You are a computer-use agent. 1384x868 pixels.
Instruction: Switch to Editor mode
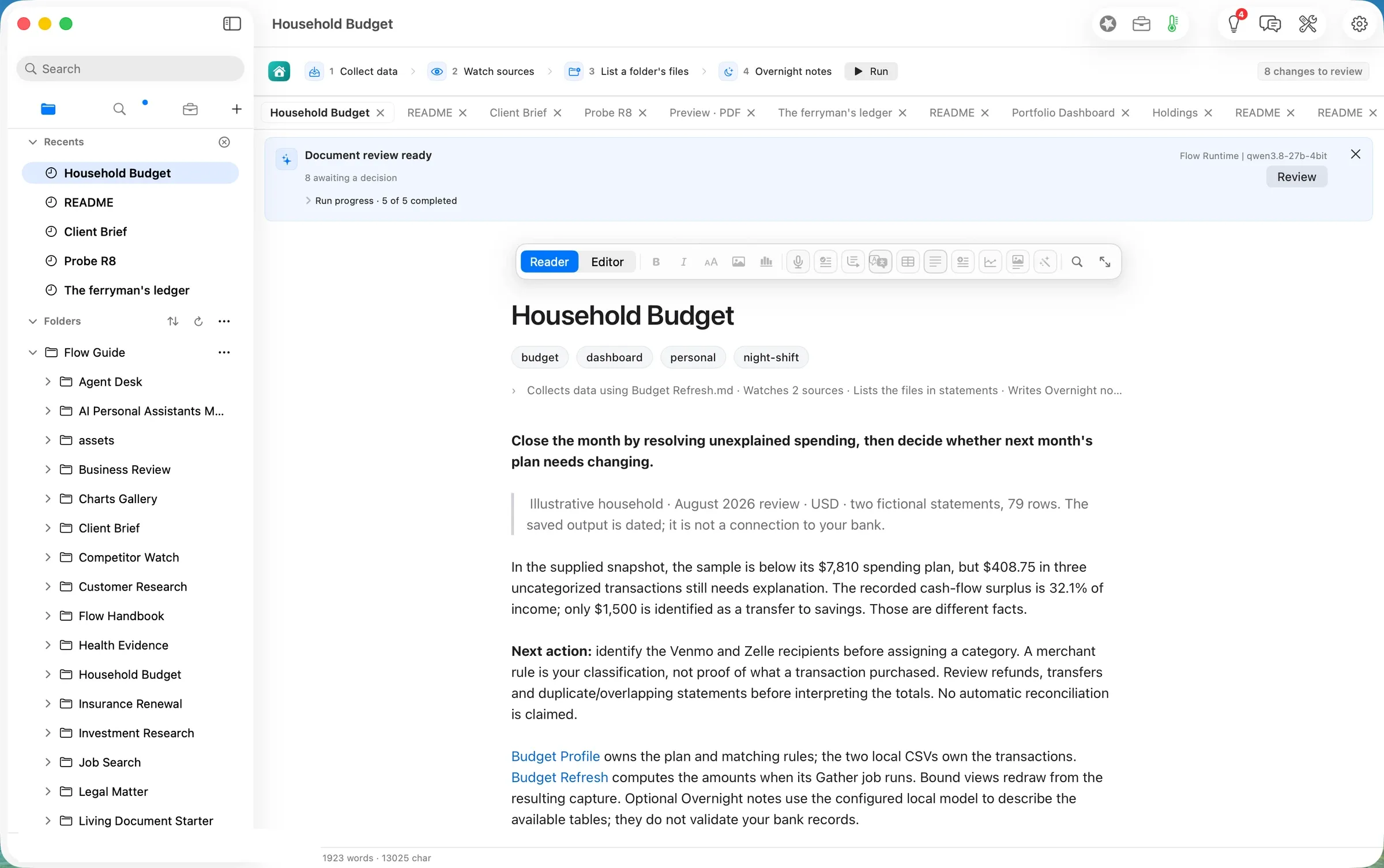click(x=607, y=262)
